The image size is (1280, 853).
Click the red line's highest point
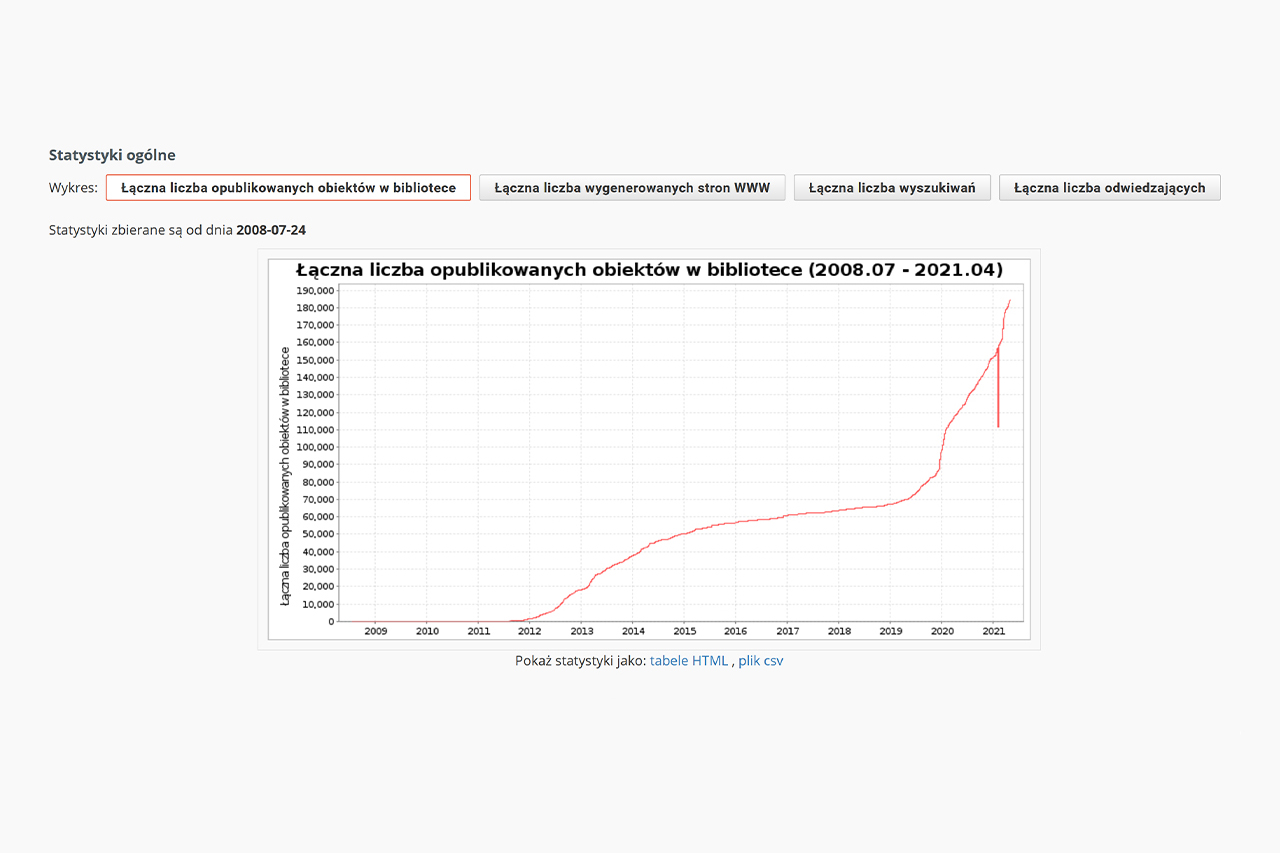tap(1010, 300)
